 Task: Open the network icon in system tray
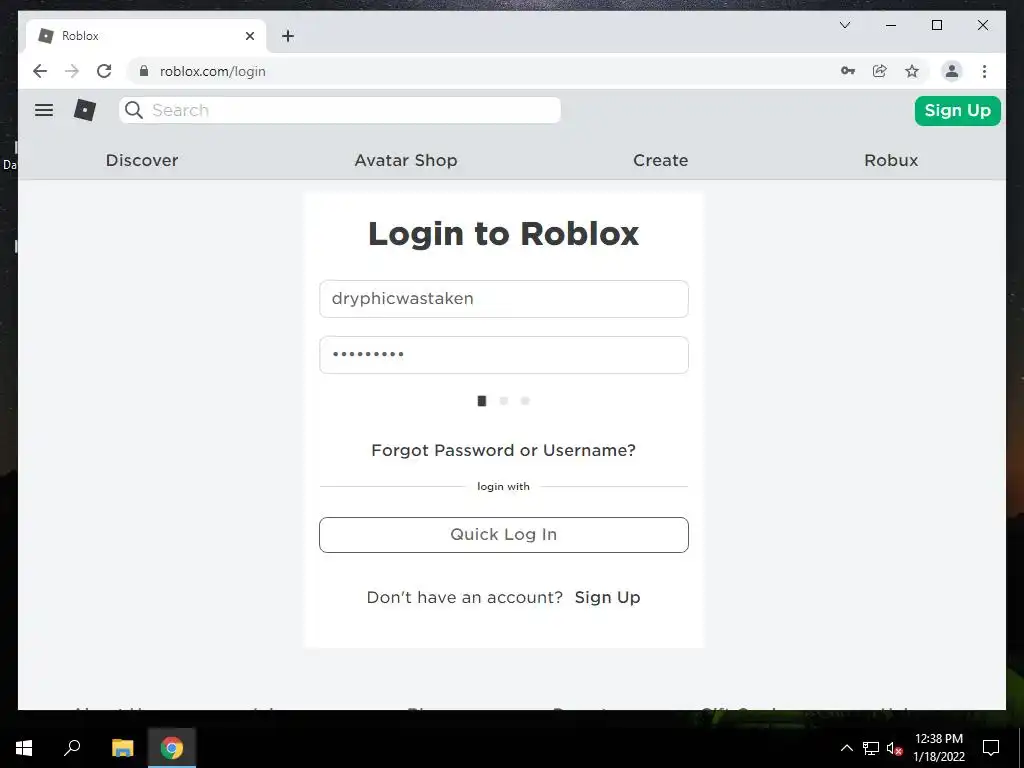[871, 748]
